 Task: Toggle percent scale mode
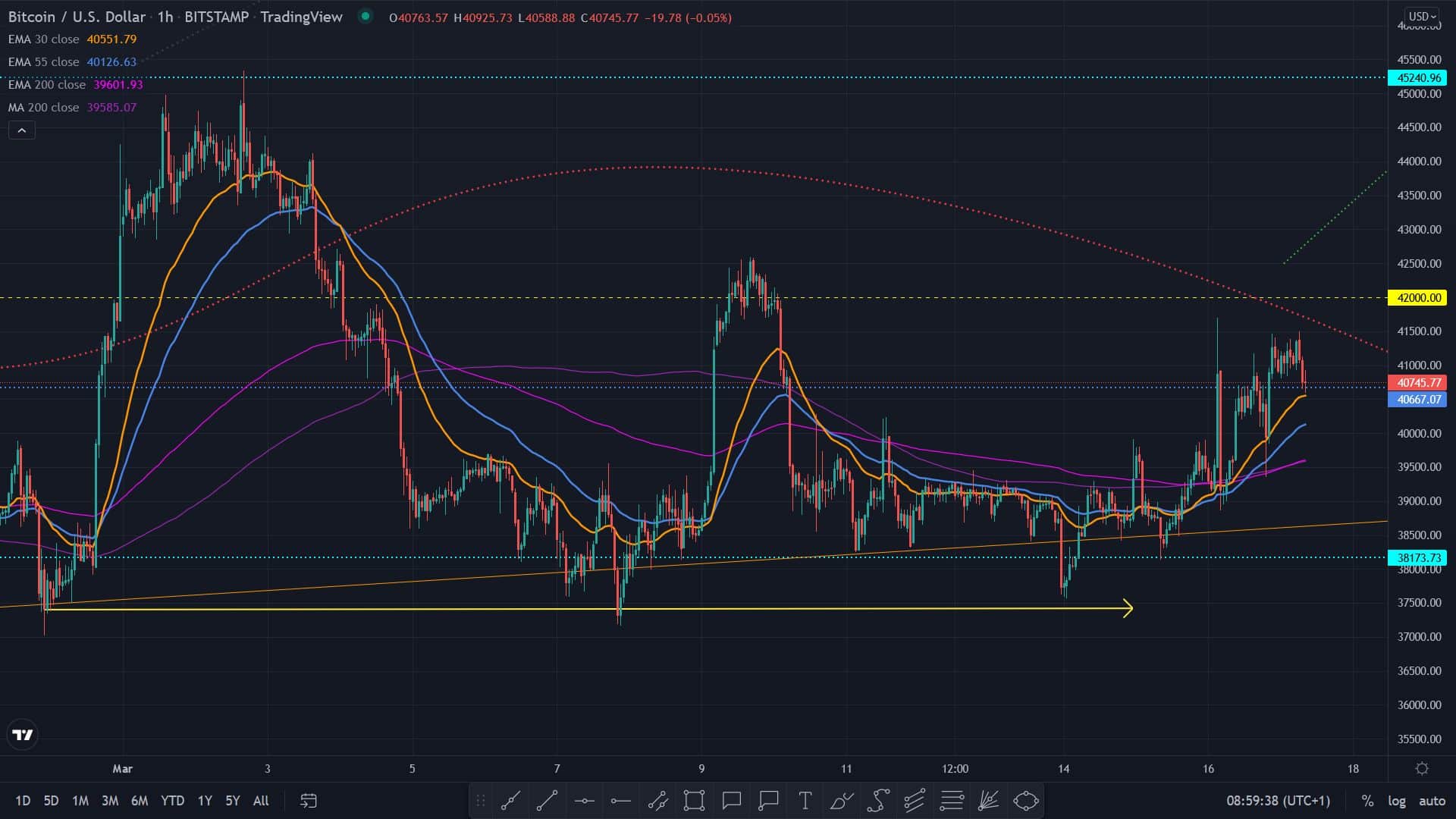point(1367,800)
